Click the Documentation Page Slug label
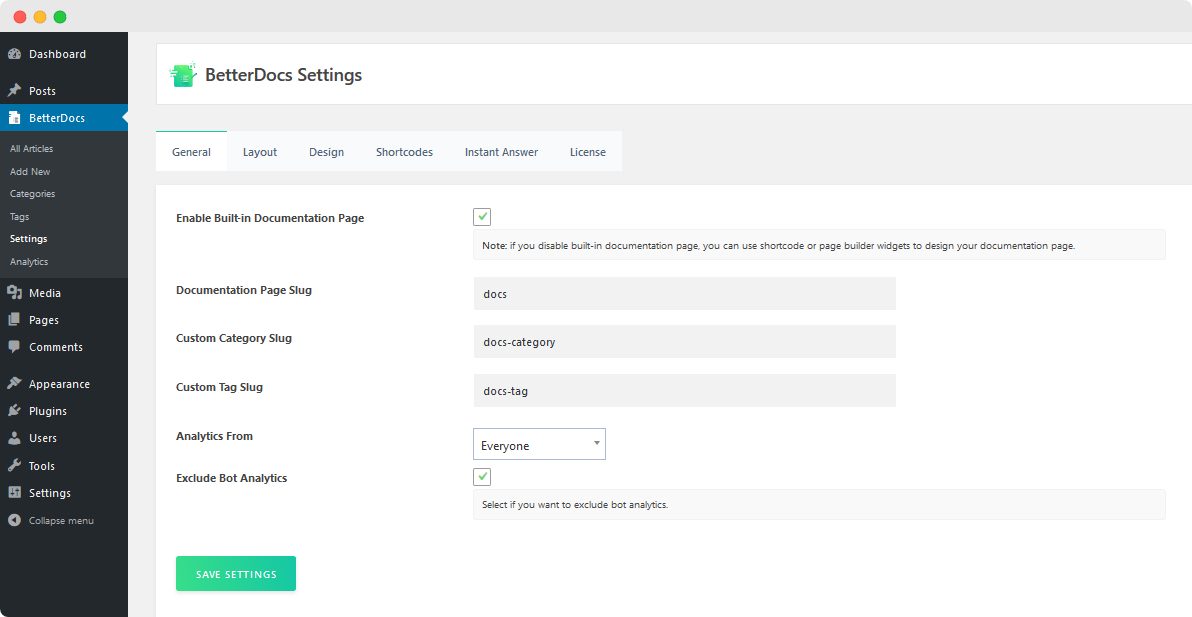The width and height of the screenshot is (1192, 617). (243, 290)
